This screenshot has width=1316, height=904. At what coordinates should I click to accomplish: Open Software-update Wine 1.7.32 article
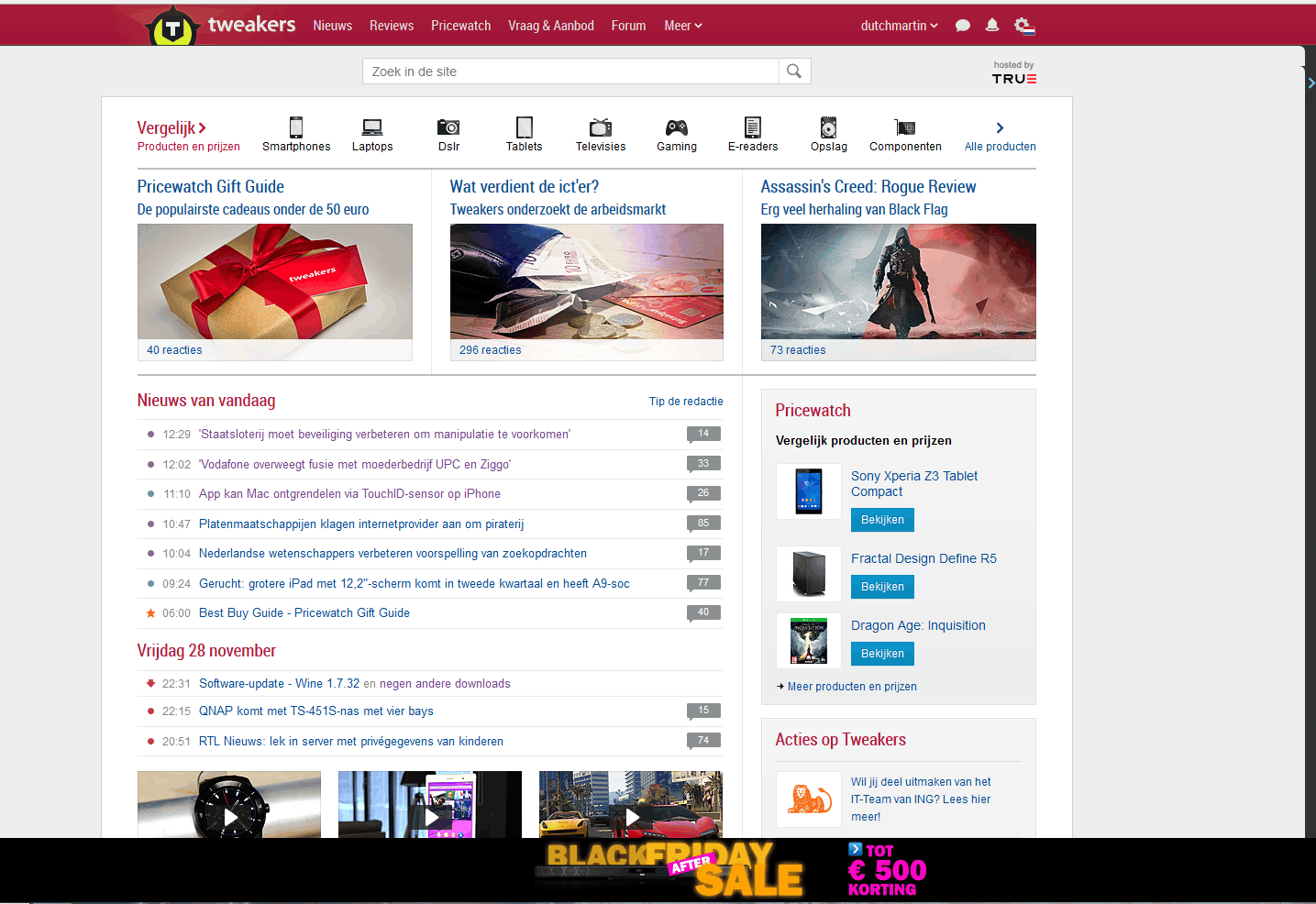tap(280, 684)
